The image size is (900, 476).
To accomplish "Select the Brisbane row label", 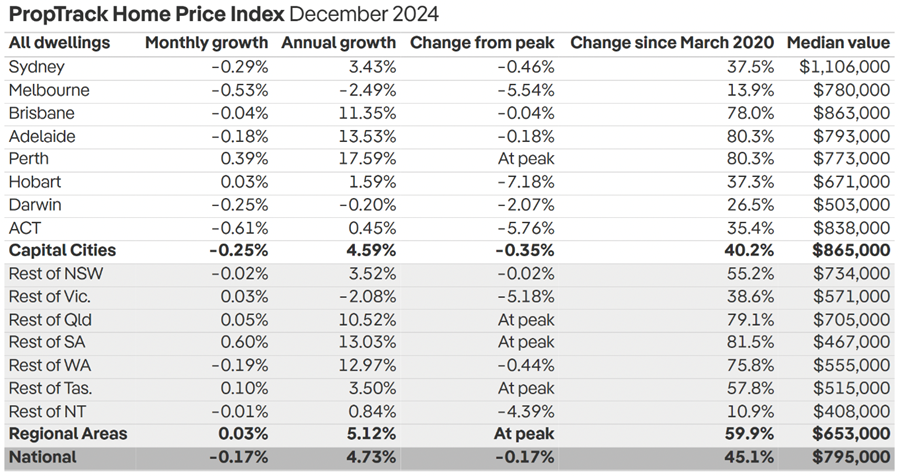I will [41, 113].
